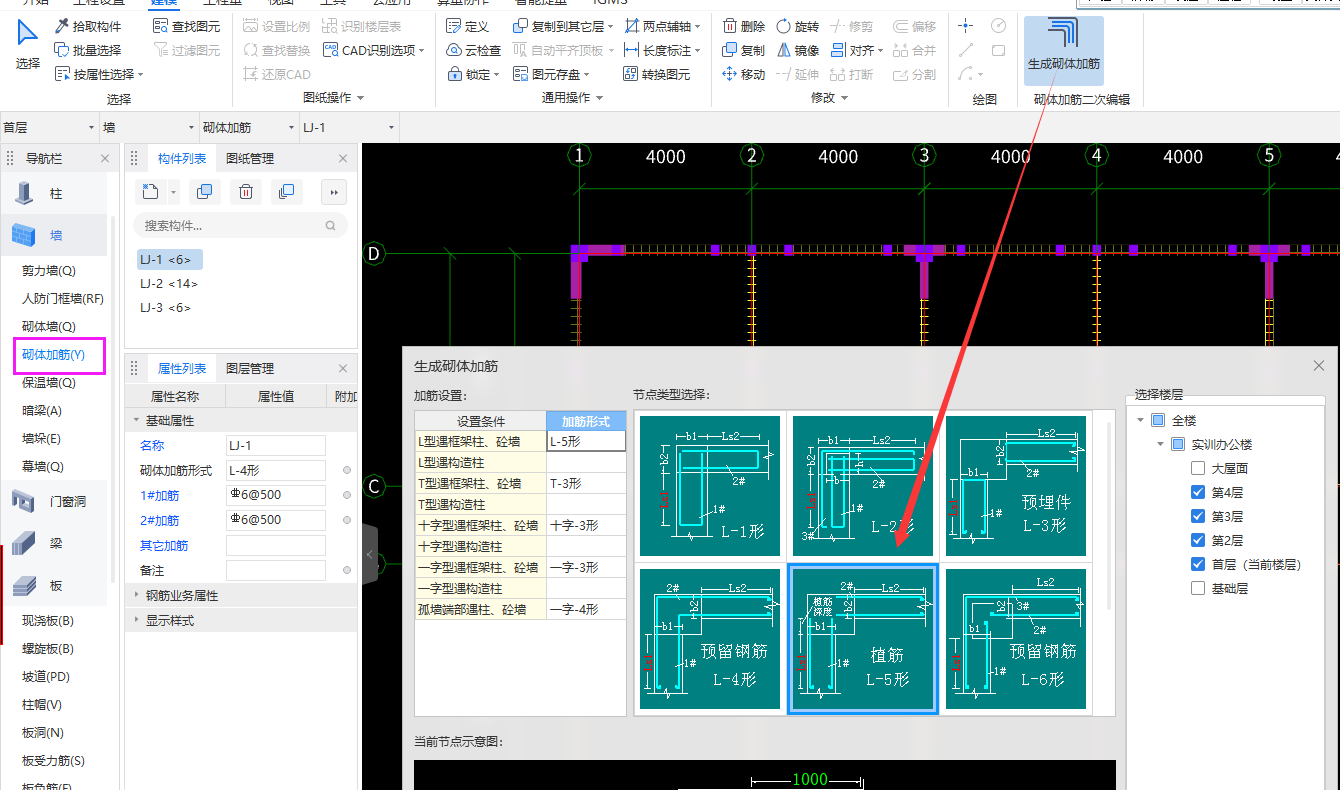Toggle 全楼 whole building checkbox

point(1158,420)
